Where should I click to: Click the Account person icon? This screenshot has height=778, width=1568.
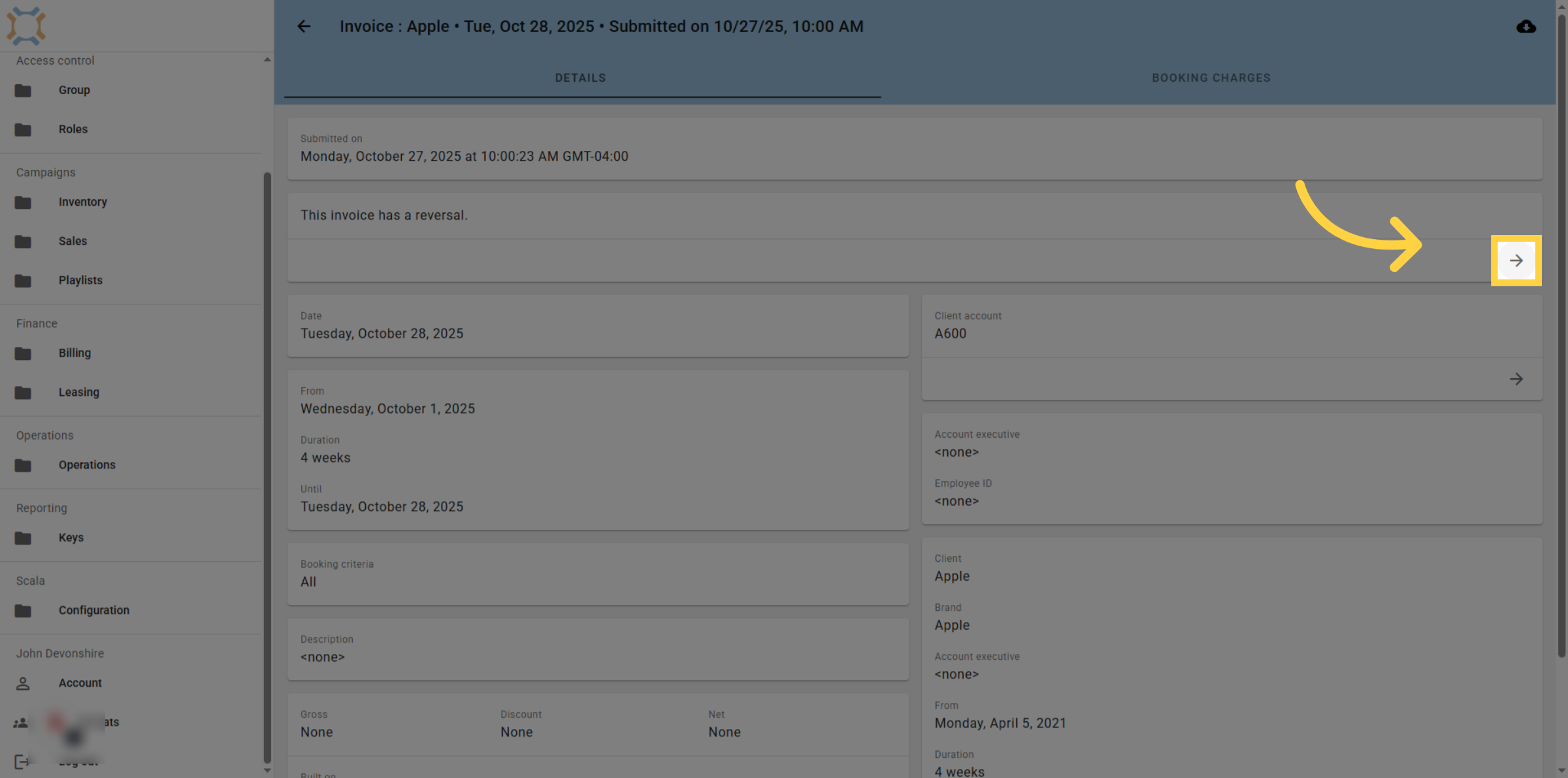(x=23, y=683)
